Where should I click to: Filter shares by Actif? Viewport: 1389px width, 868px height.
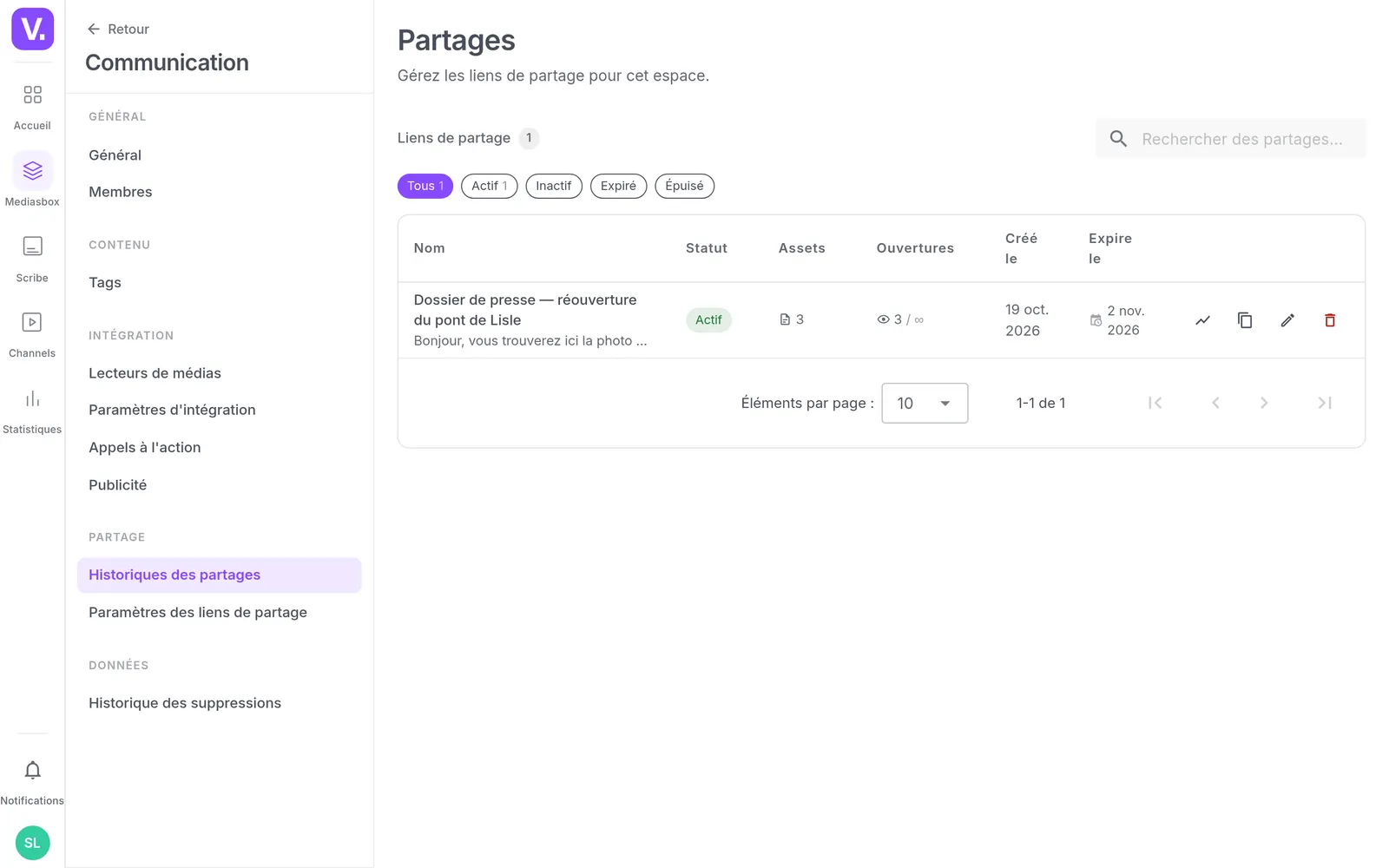490,186
